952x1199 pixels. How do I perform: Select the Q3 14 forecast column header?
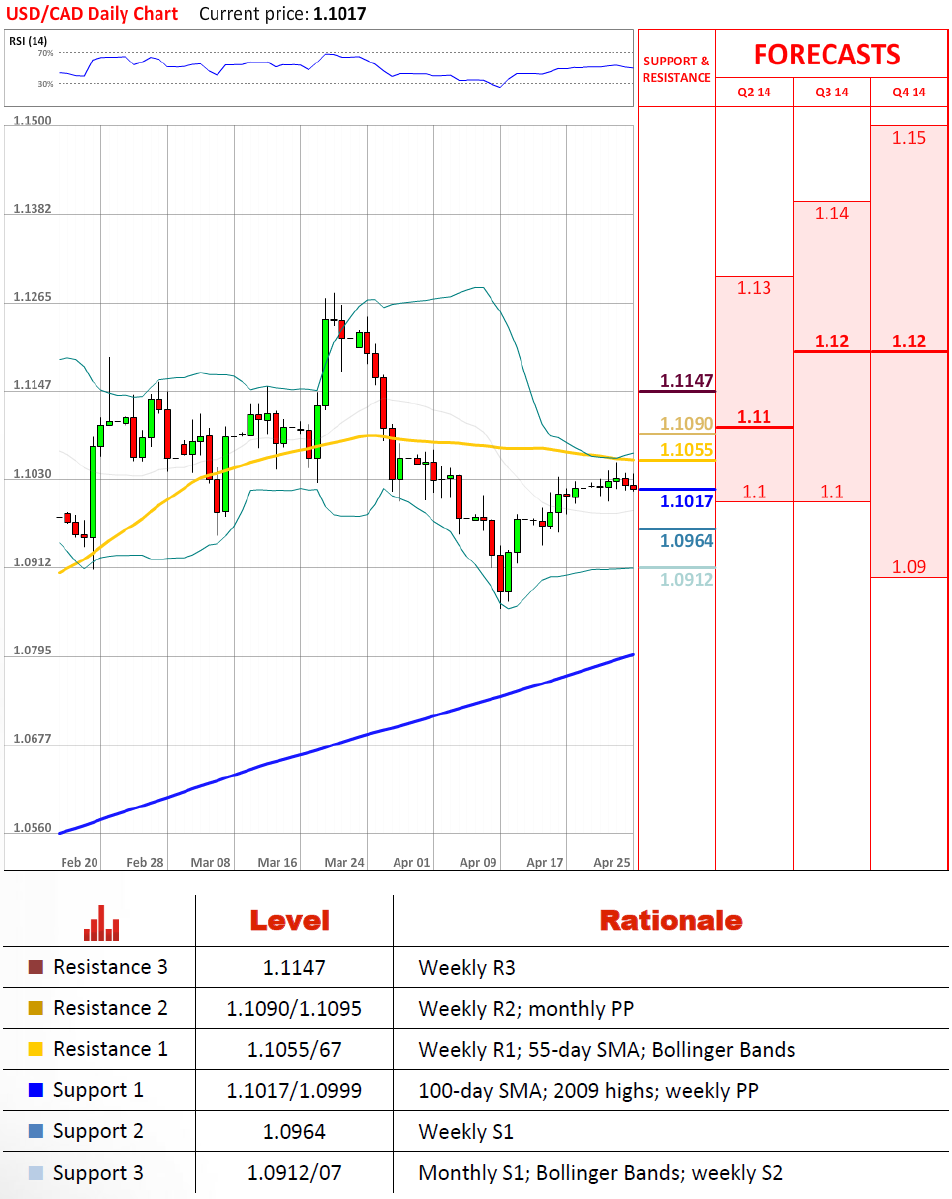(x=831, y=92)
